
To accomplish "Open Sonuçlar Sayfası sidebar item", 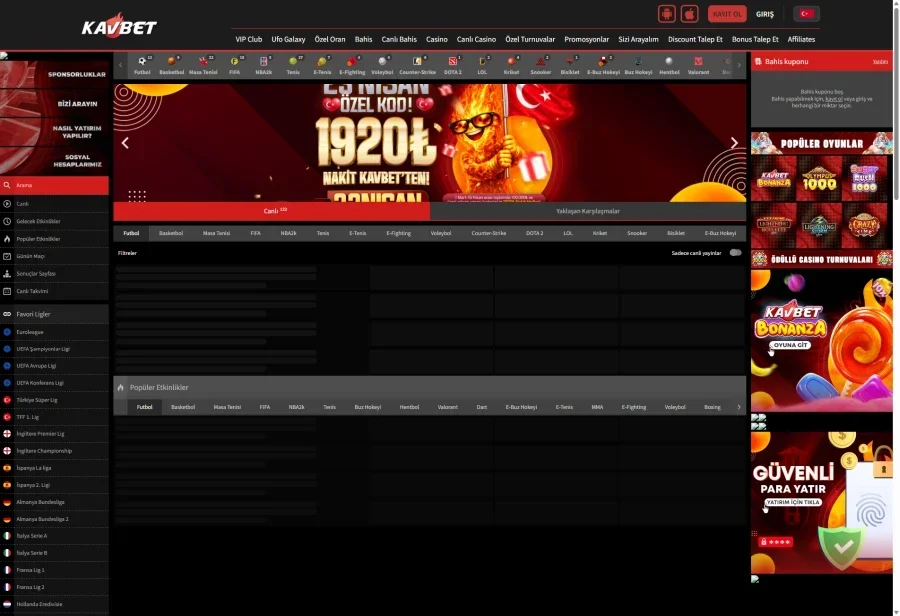I will point(55,274).
